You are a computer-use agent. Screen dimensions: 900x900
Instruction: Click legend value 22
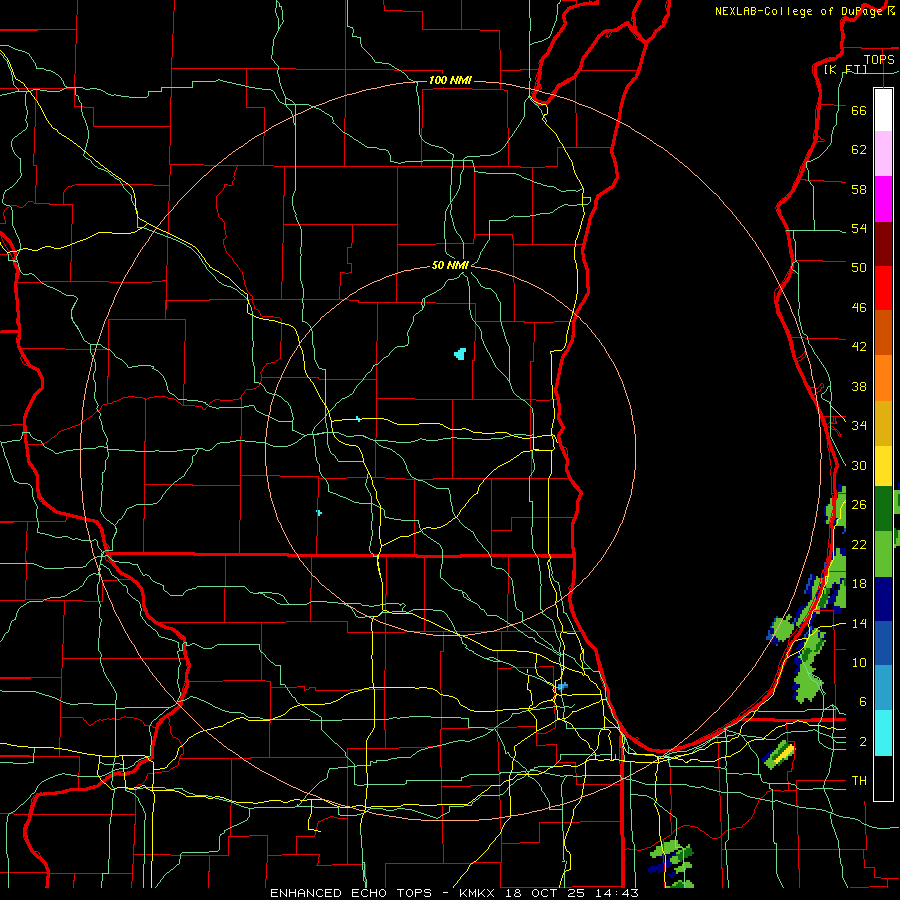pos(859,544)
